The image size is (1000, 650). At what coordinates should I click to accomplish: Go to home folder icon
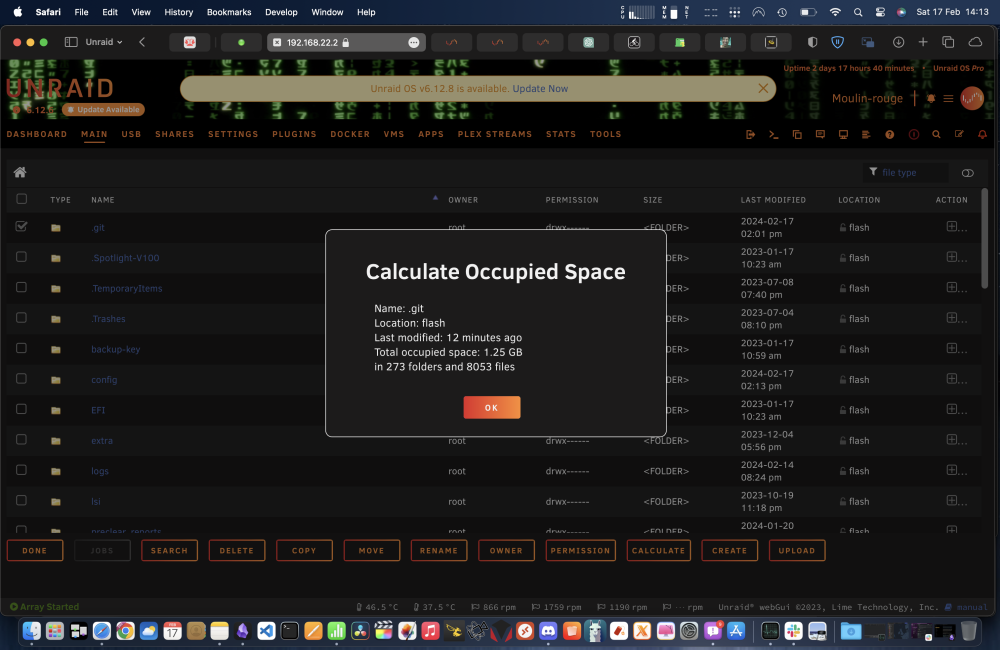pos(20,172)
